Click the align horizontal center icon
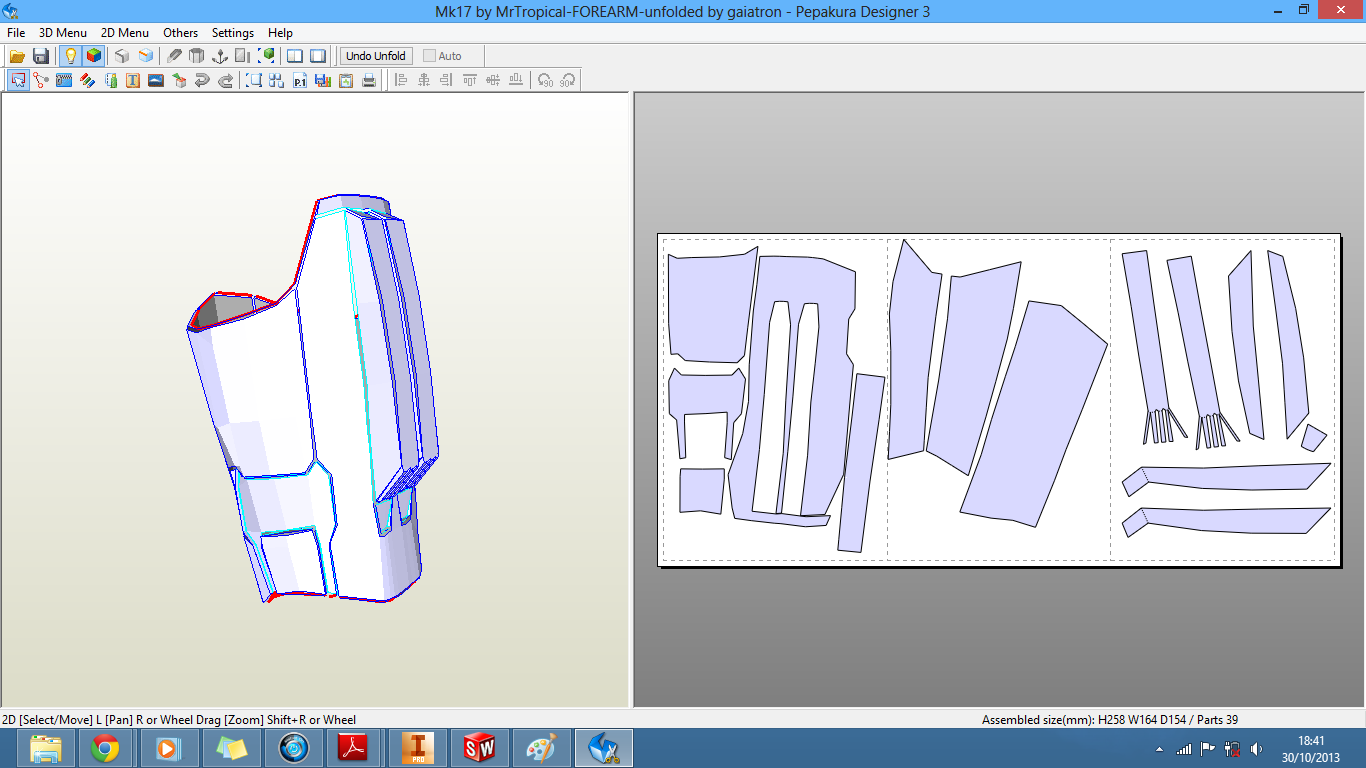This screenshot has width=1366, height=768. [x=424, y=81]
